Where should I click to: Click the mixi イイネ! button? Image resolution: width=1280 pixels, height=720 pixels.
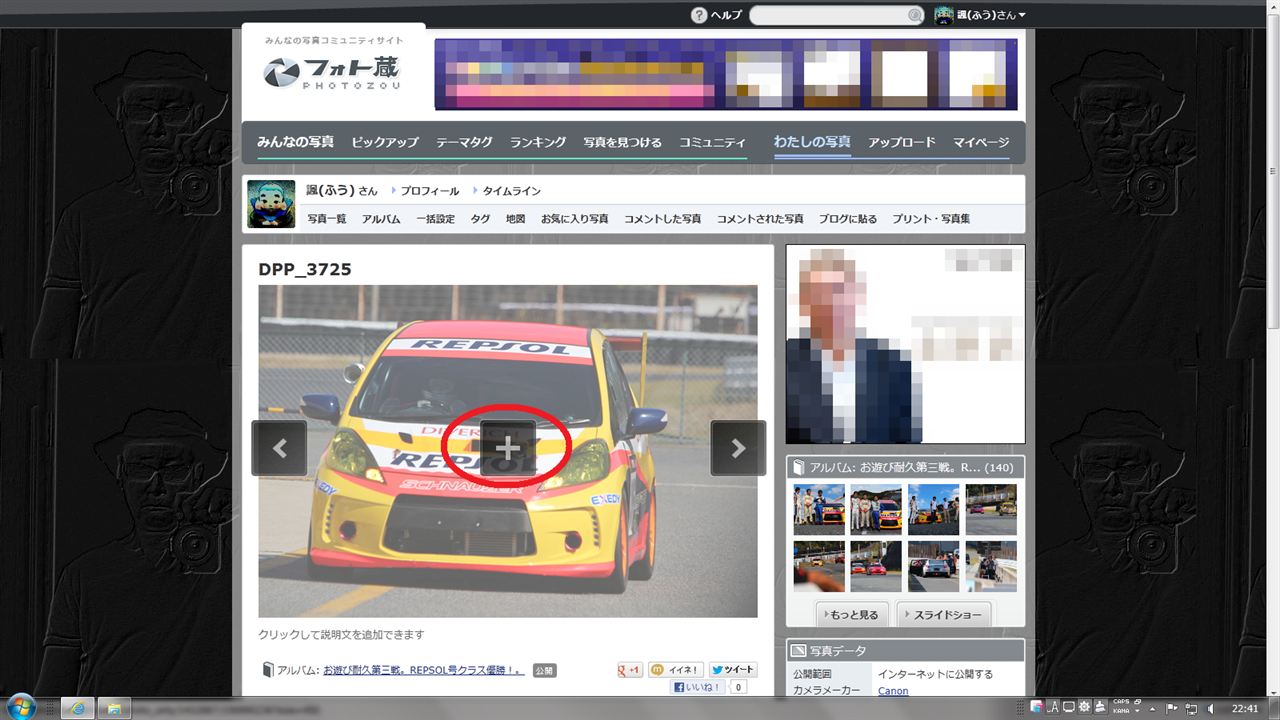coord(676,670)
